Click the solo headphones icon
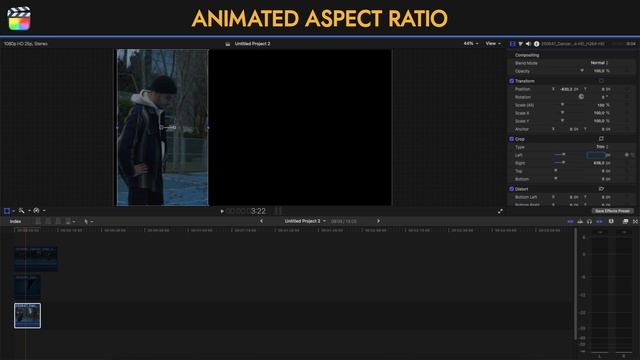Screen dimensions: 640x360 [589, 221]
